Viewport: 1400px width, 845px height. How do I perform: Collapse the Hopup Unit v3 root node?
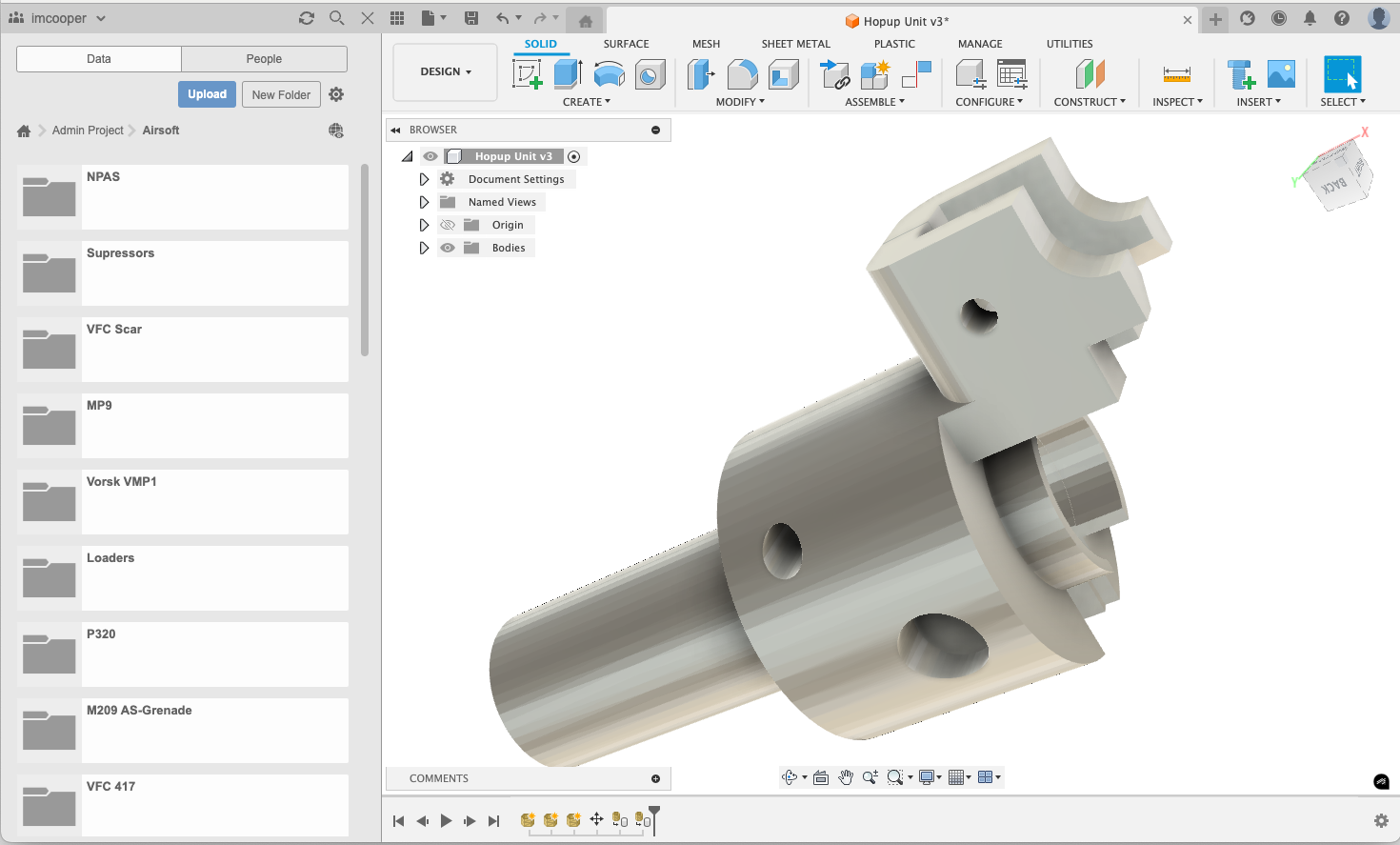click(x=408, y=156)
